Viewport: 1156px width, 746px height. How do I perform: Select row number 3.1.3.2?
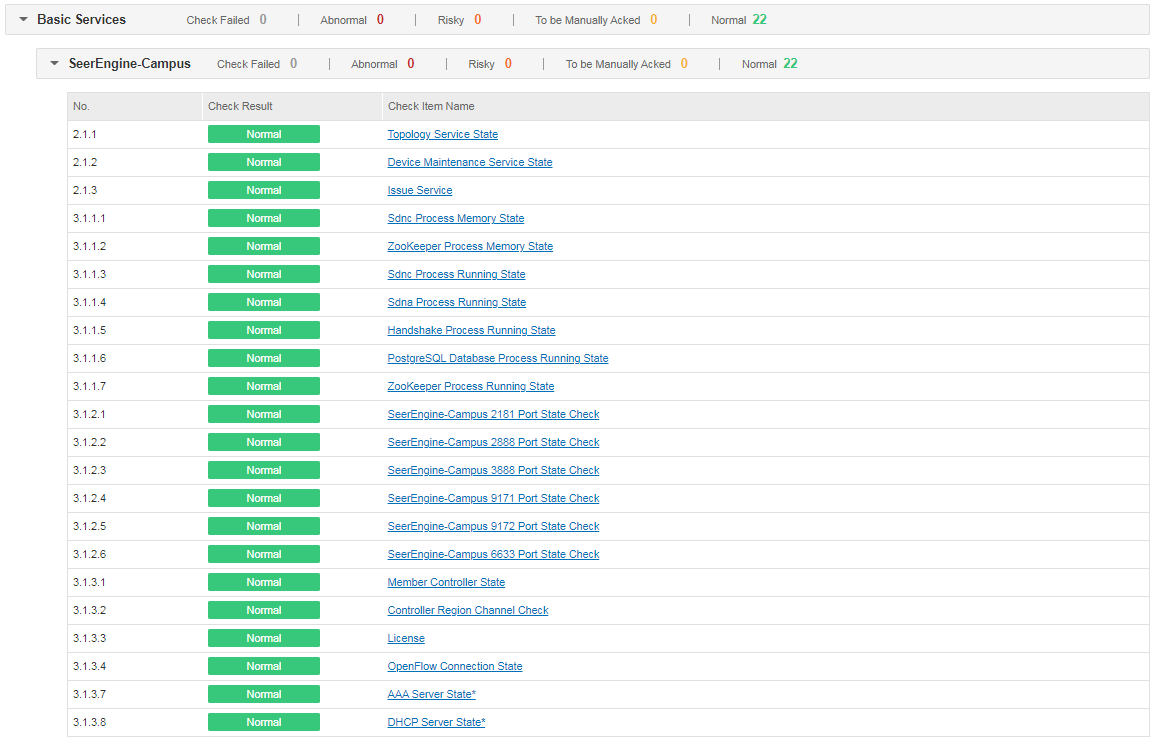pyautogui.click(x=89, y=610)
